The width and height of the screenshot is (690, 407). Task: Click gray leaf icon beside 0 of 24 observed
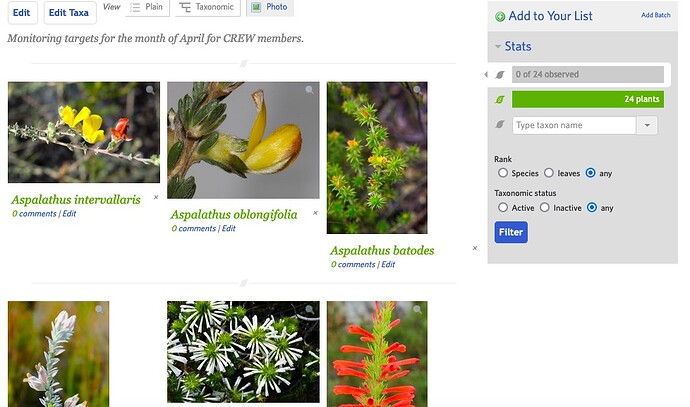(x=500, y=74)
